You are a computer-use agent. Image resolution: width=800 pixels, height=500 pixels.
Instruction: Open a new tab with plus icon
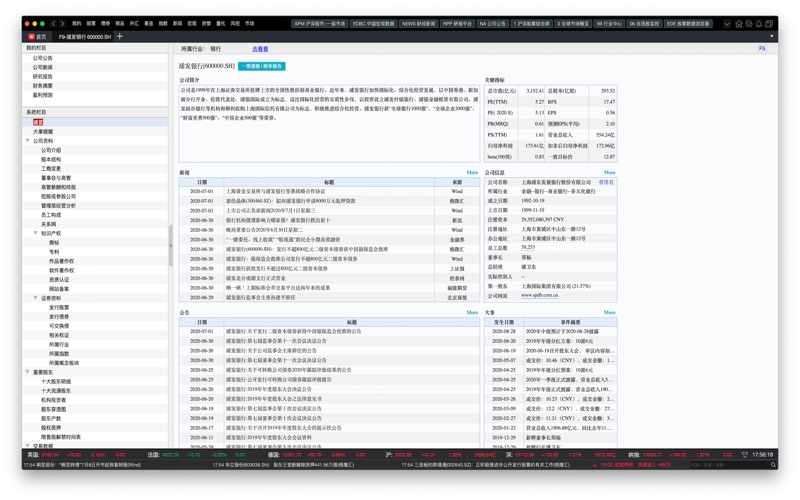click(x=120, y=37)
